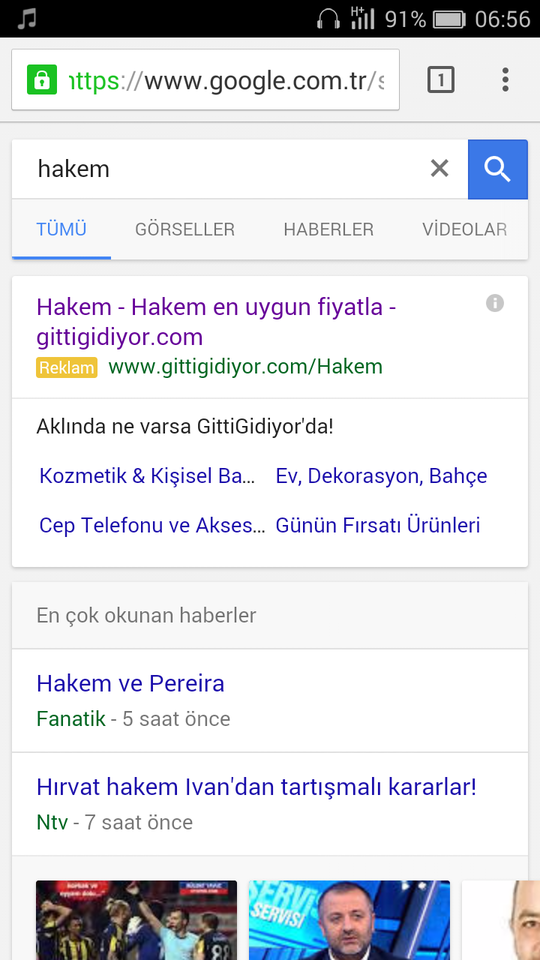The width and height of the screenshot is (540, 960).
Task: Open the gittigidiyor.com Hakem ad link
Action: tap(216, 321)
